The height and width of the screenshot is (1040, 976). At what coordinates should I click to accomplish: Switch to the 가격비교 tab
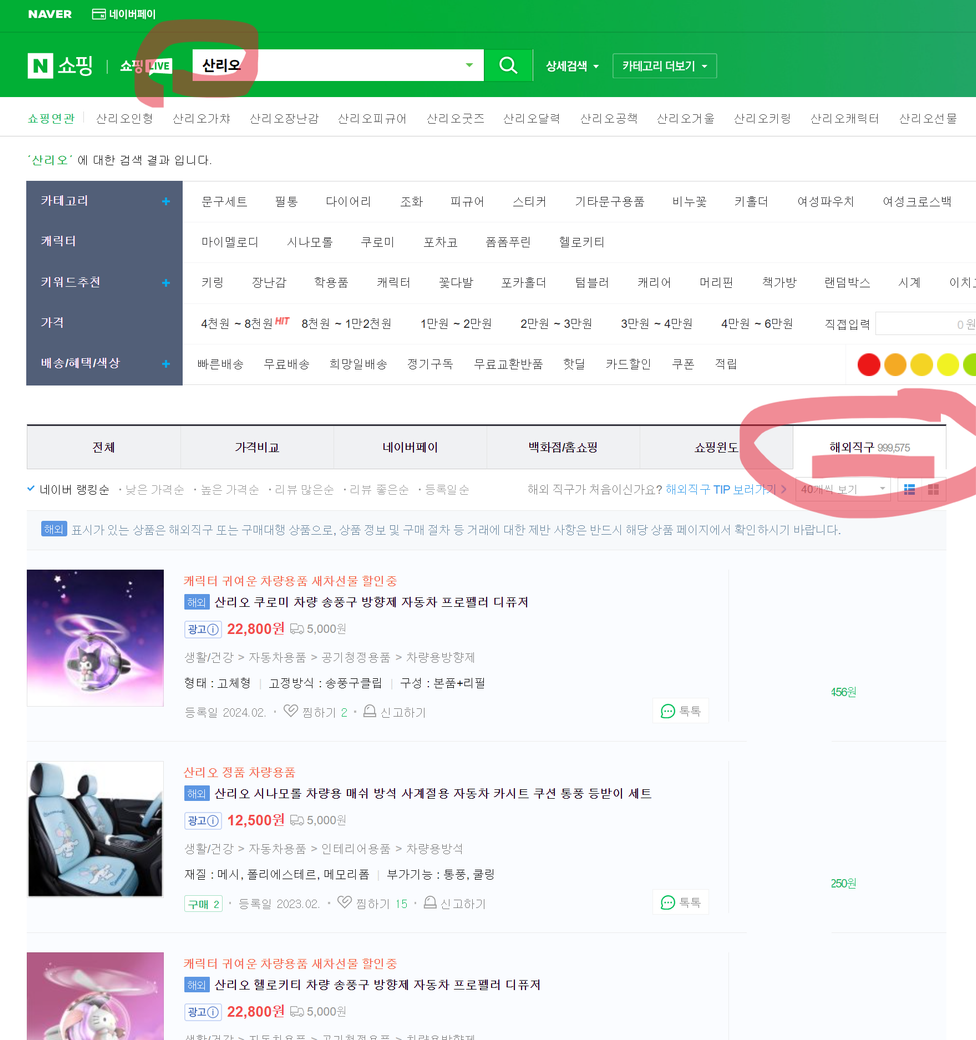pyautogui.click(x=257, y=448)
